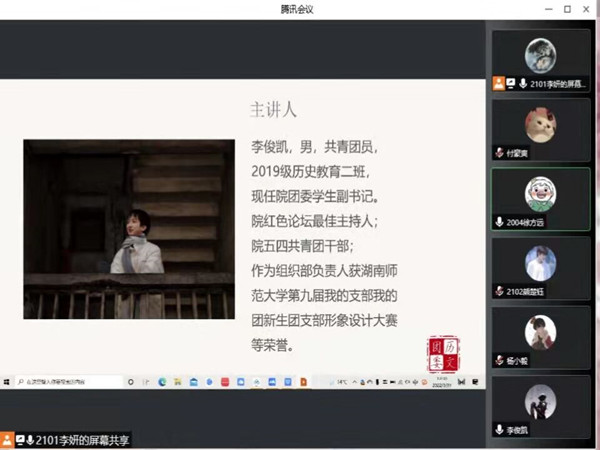Click the microphone icon beside 李俊凯

[x=499, y=429]
